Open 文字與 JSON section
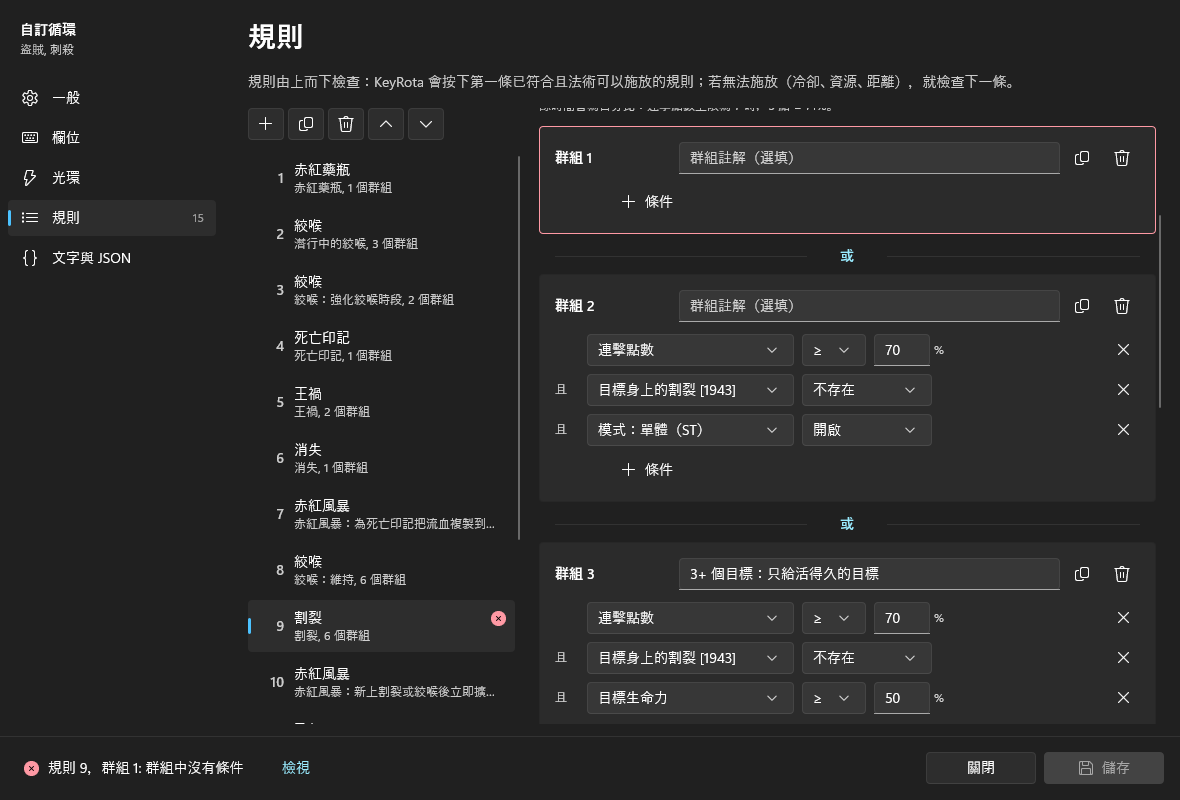This screenshot has height=800, width=1180. pyautogui.click(x=111, y=258)
